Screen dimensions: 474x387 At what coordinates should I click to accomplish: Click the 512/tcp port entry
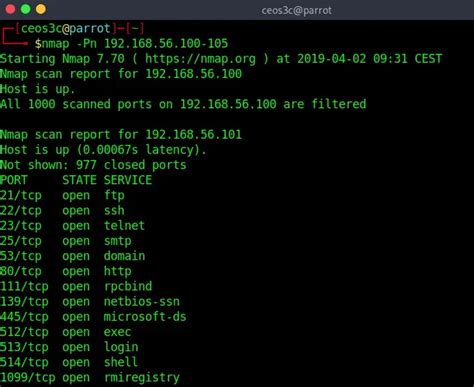click(24, 332)
